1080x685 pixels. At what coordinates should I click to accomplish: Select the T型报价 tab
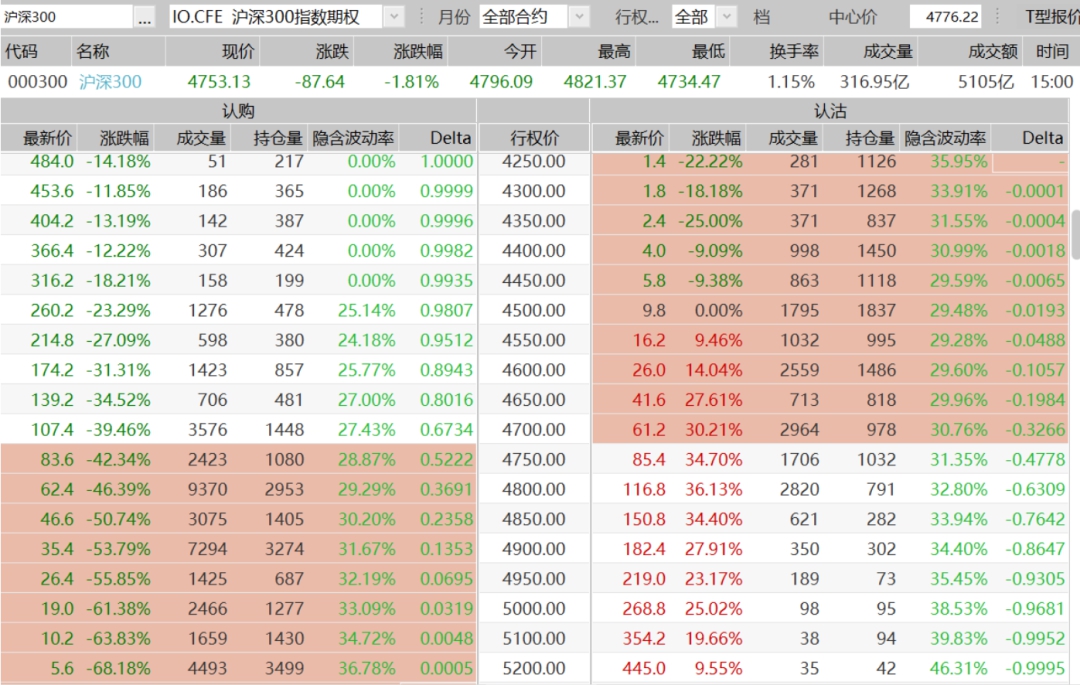[x=1052, y=17]
